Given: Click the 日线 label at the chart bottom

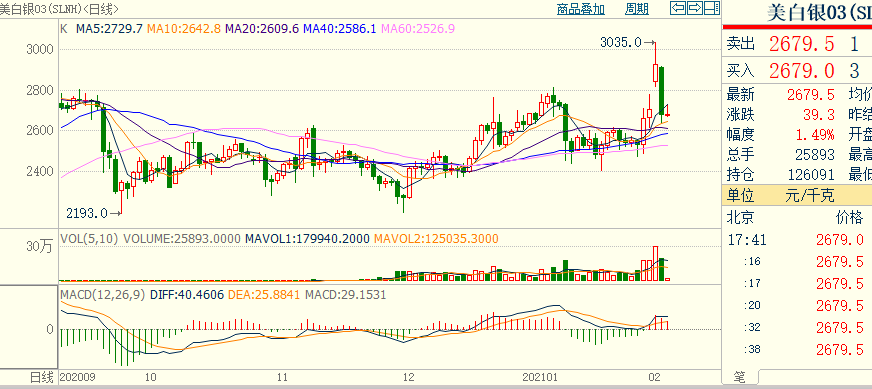Looking at the screenshot, I should point(41,377).
